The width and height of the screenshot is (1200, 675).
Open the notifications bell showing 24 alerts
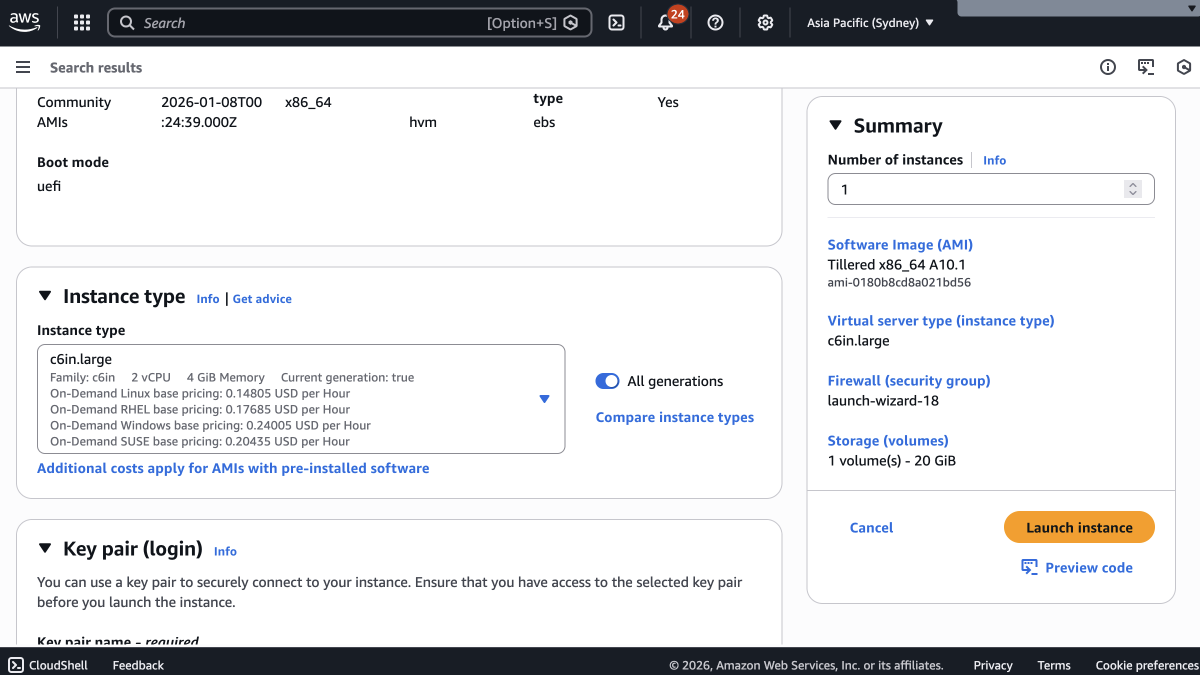[665, 22]
